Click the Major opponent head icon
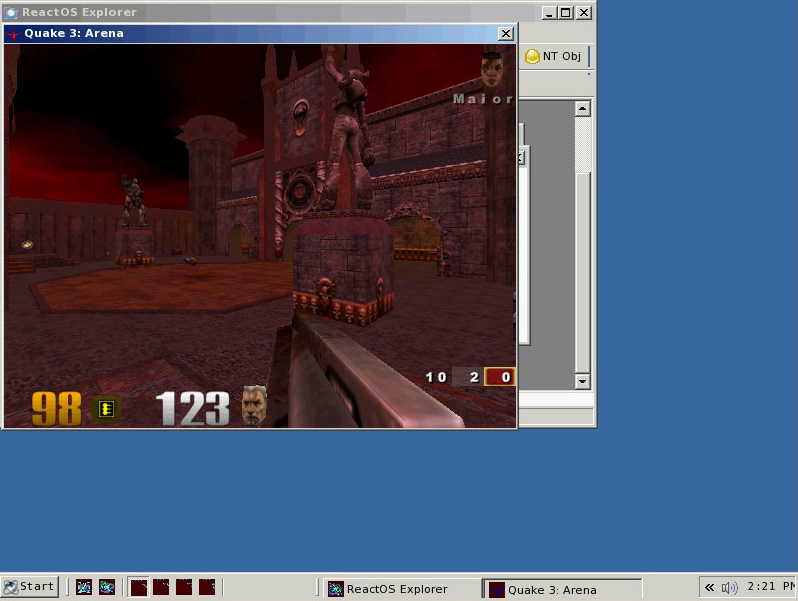Screen dimensions: 798x601 tap(492, 69)
